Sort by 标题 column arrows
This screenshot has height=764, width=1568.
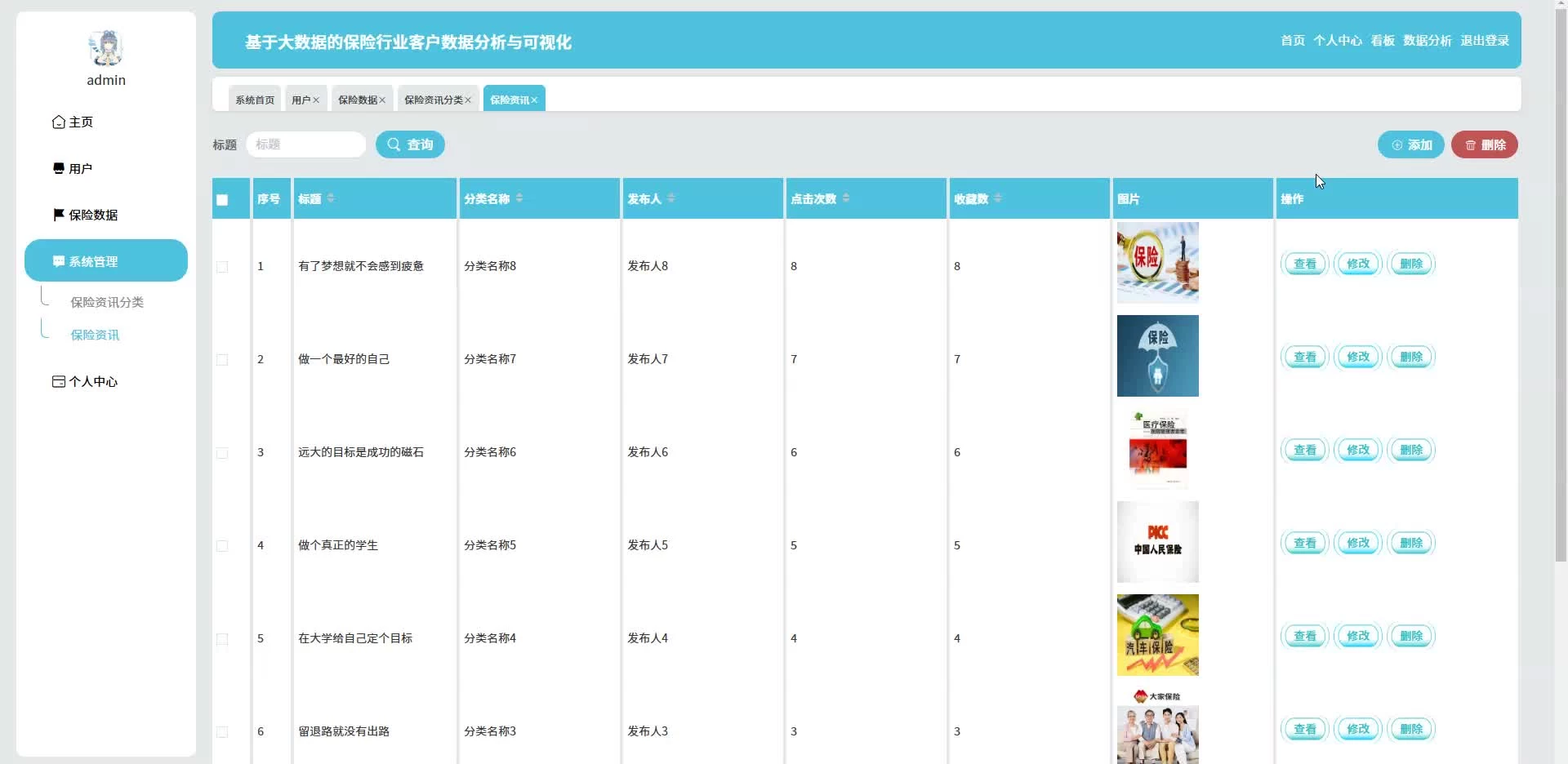331,198
